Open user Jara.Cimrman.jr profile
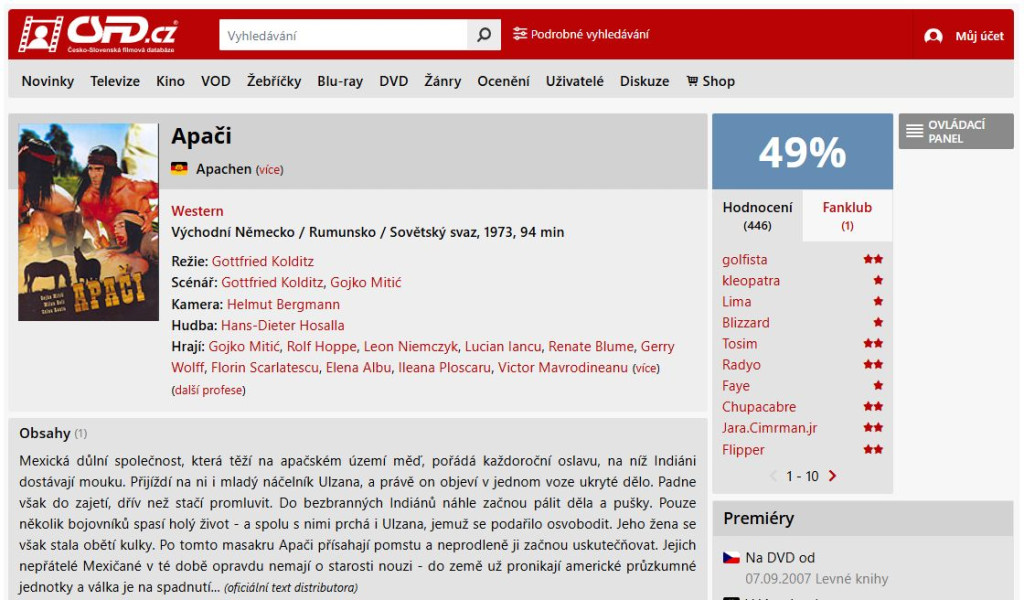 769,428
